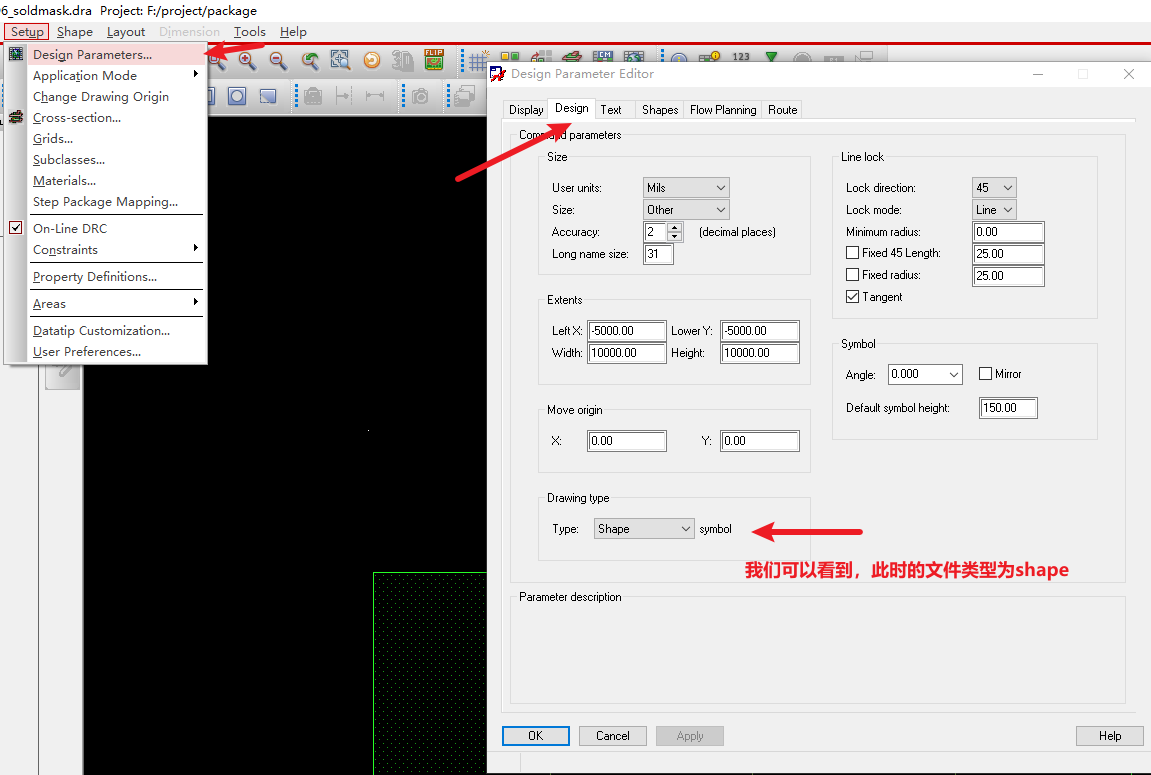Image resolution: width=1151 pixels, height=775 pixels.
Task: Click the Zoom Out magnifier icon
Action: click(278, 60)
